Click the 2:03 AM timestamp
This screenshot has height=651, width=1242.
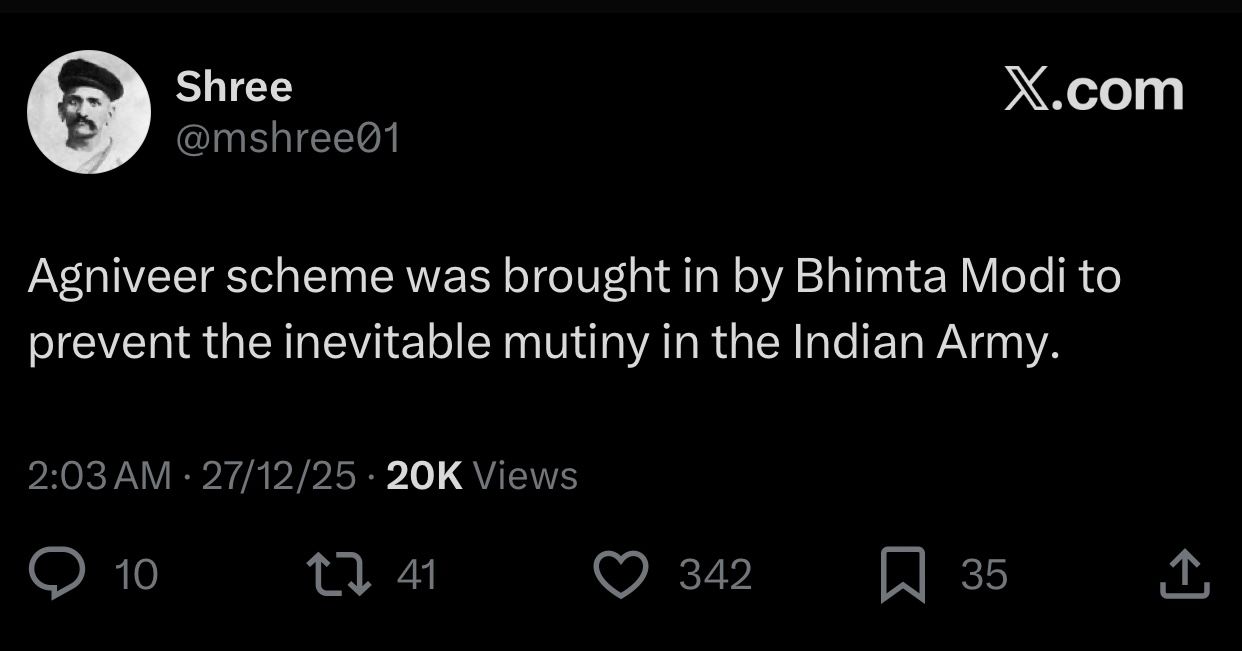[x=100, y=475]
